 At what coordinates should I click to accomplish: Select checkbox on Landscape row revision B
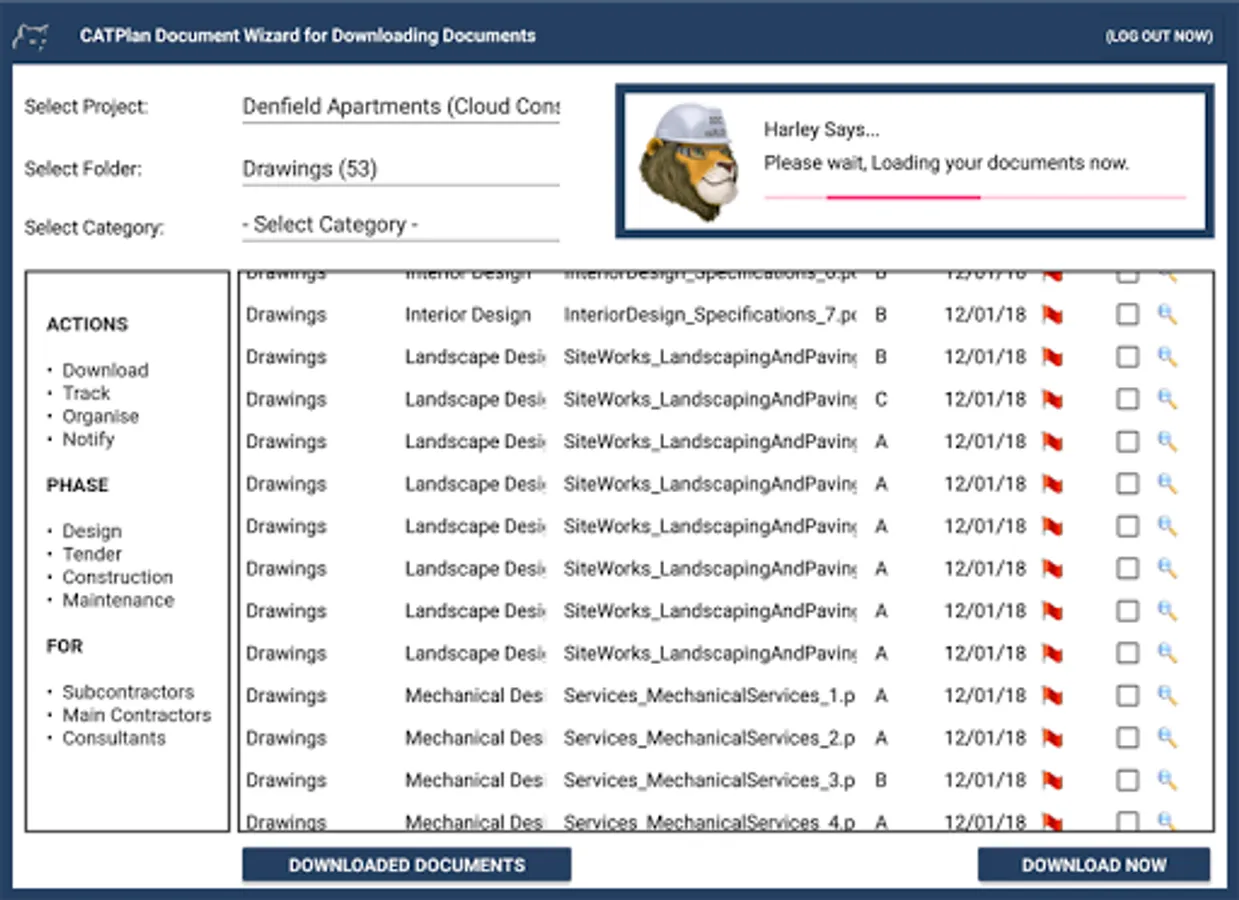(x=1127, y=357)
